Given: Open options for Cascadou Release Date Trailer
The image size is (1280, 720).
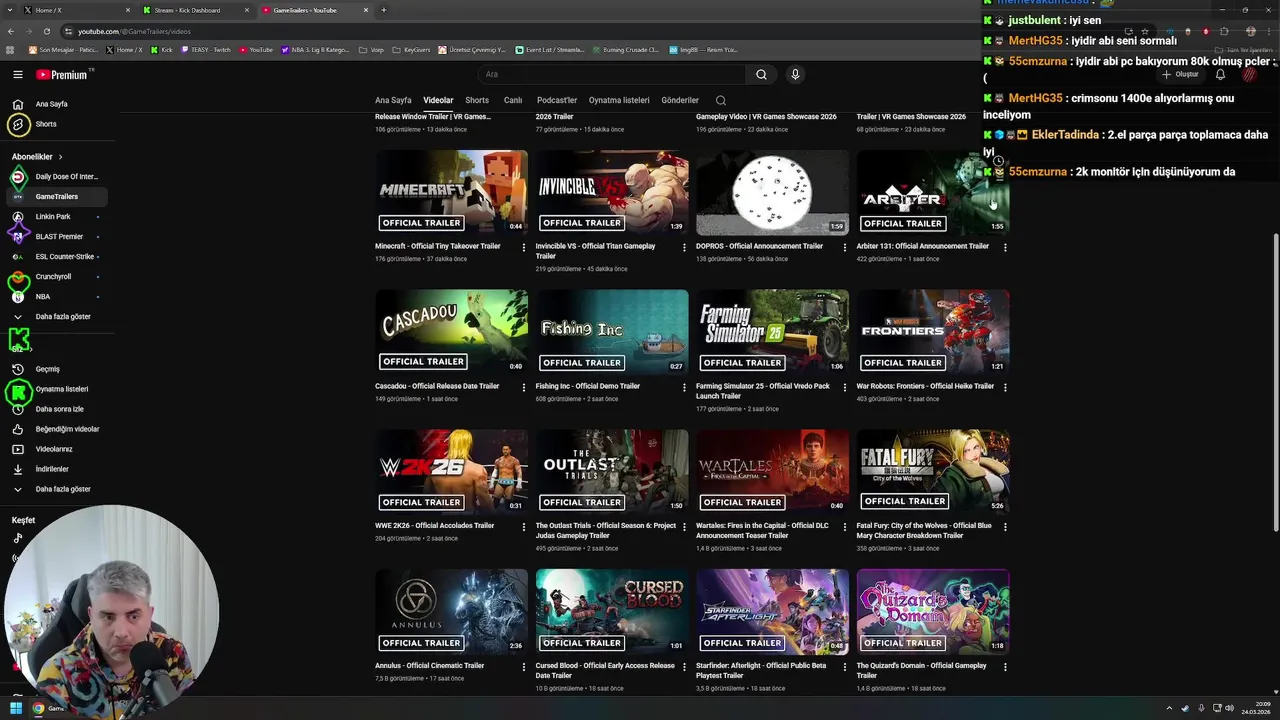Looking at the screenshot, I should click(x=523, y=387).
